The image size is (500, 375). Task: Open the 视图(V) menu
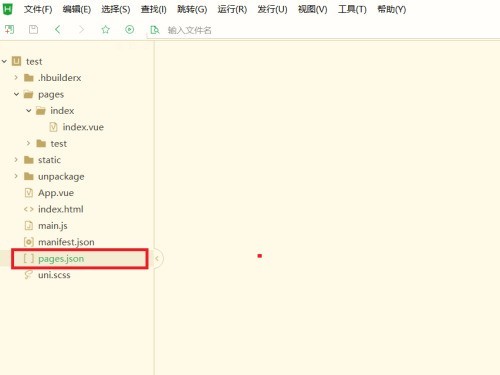(x=313, y=9)
